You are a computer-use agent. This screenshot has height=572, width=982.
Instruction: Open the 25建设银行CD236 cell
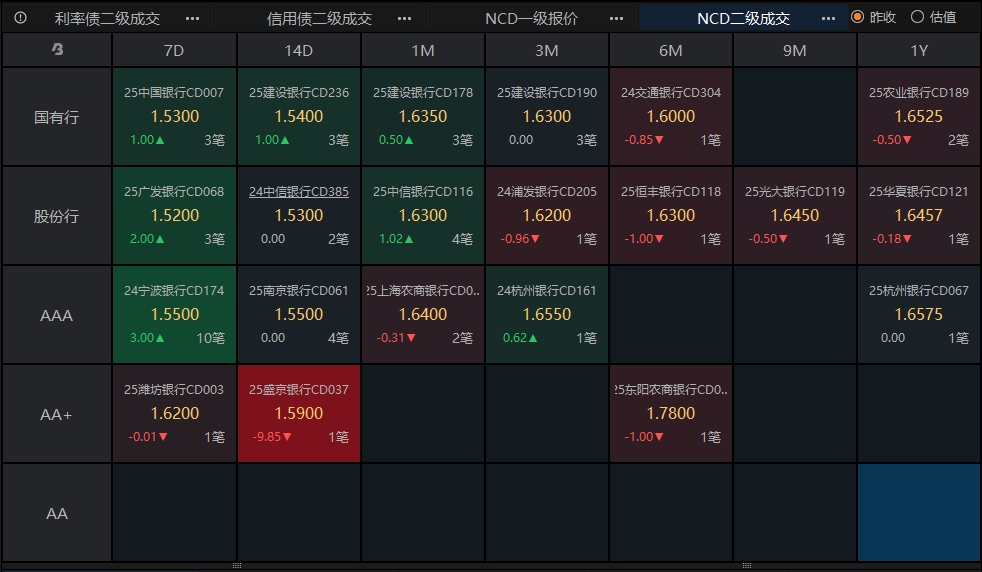(x=299, y=117)
